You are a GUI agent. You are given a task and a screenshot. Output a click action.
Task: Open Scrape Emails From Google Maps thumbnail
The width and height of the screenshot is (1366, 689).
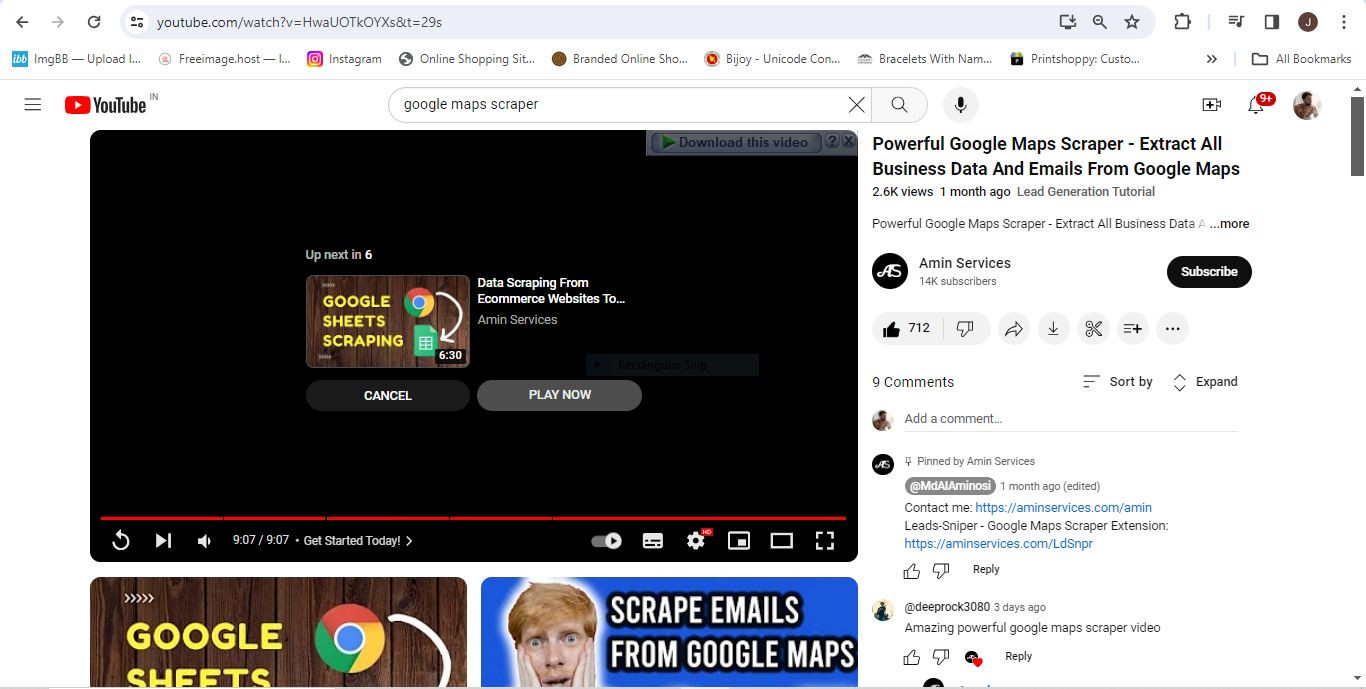coord(669,632)
